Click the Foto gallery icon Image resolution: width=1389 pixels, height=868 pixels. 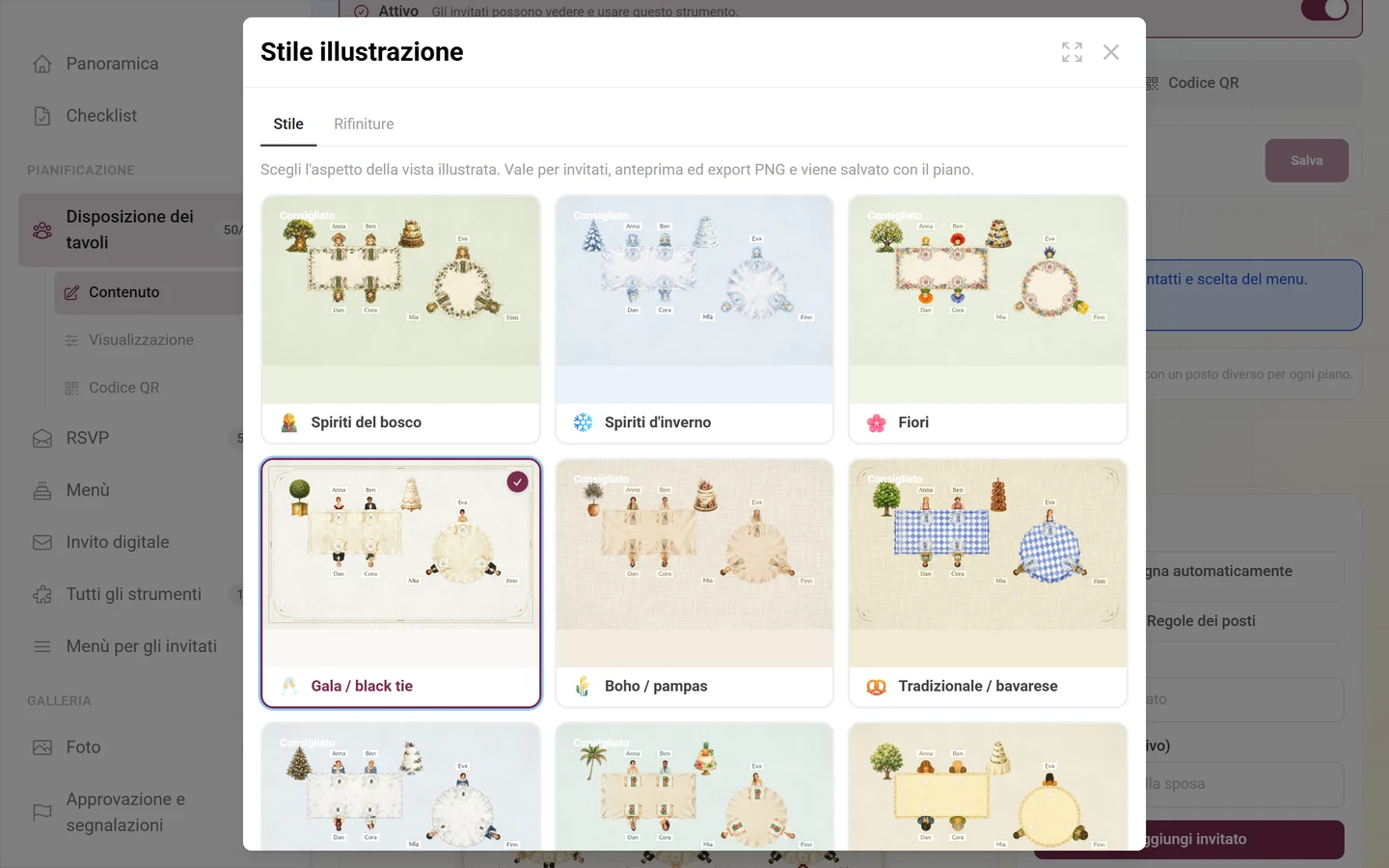point(42,747)
